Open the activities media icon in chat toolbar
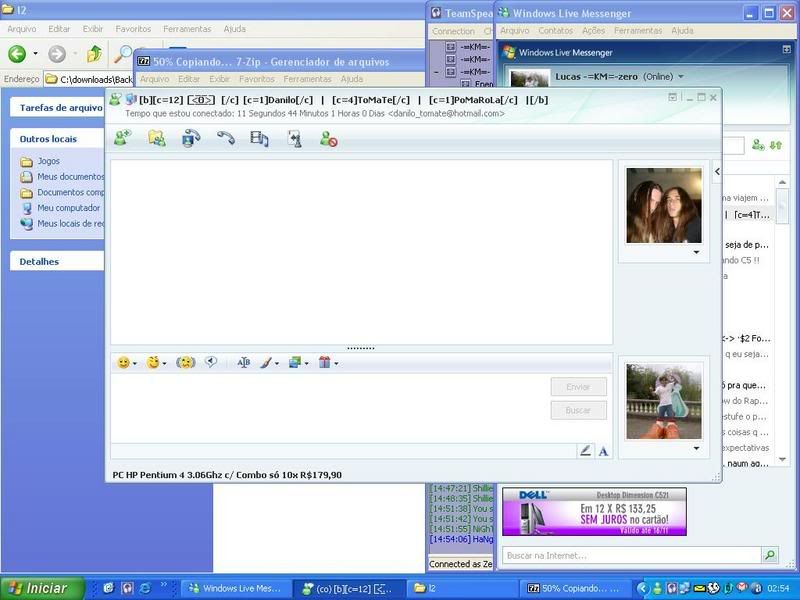Viewport: 800px width, 600px height. tap(259, 139)
